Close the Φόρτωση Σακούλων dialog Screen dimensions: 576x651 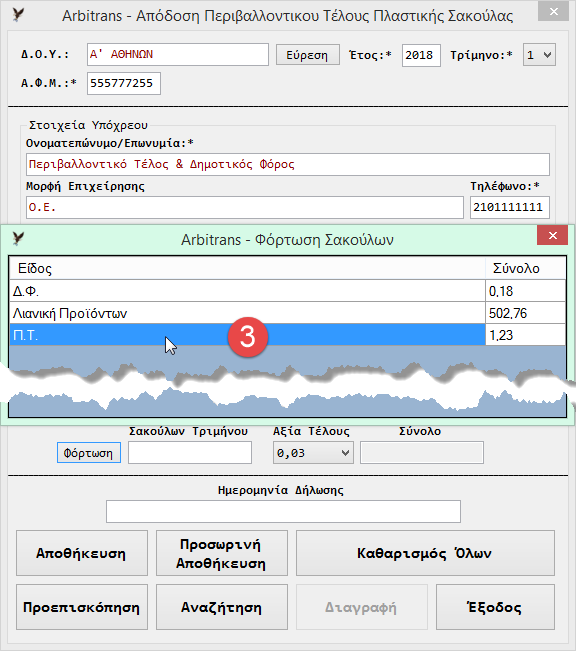552,235
